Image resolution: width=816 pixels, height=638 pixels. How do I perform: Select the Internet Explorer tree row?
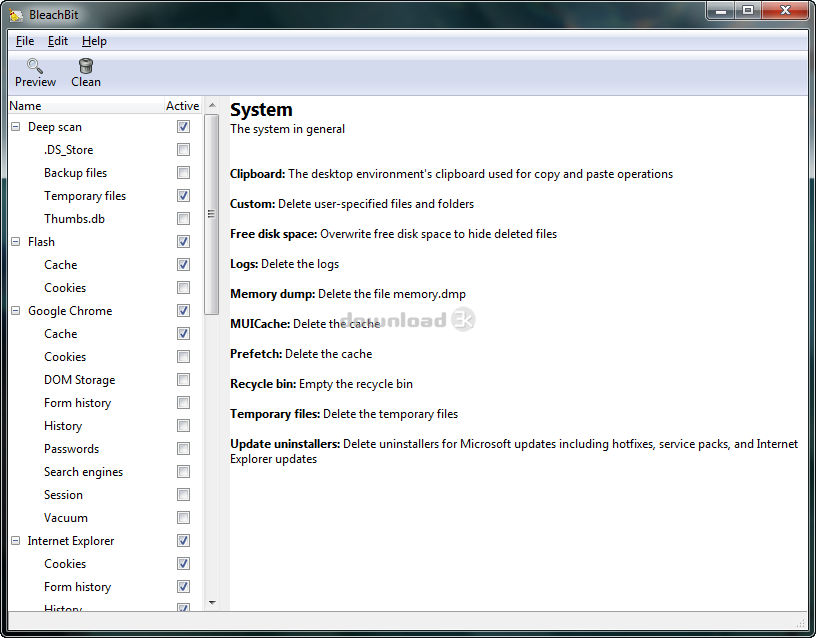pos(106,541)
